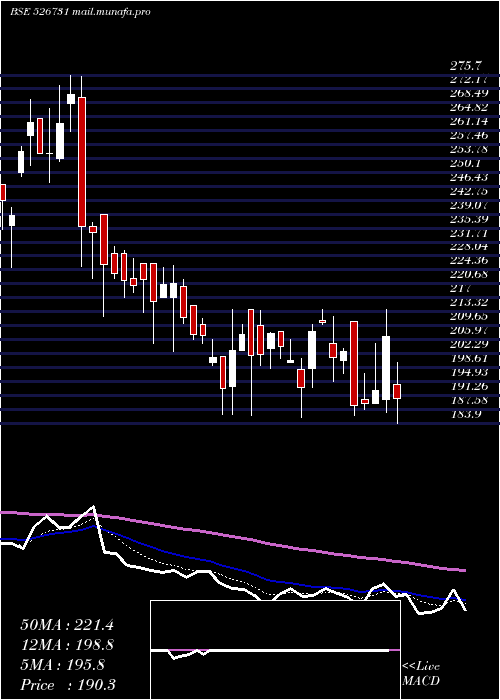500x700 pixels.
Task: Click the 224.36 price label
Action: pyautogui.click(x=469, y=260)
